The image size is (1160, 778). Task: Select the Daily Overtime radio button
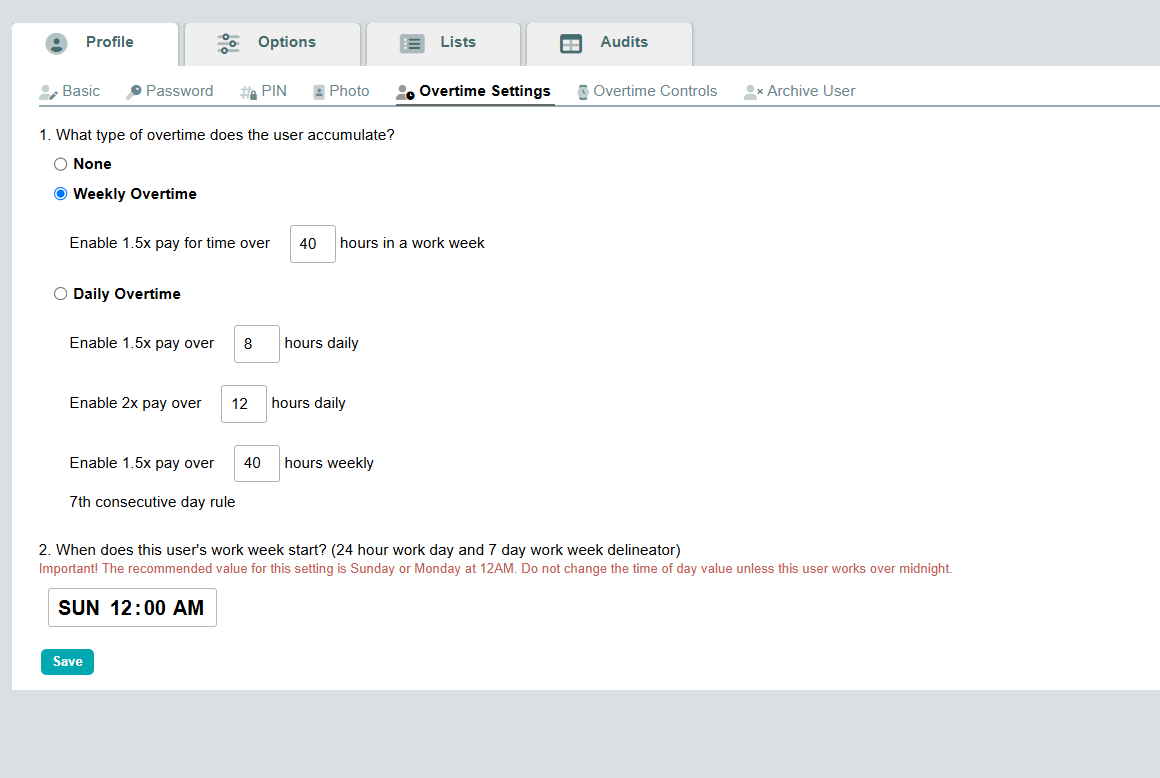pyautogui.click(x=61, y=294)
